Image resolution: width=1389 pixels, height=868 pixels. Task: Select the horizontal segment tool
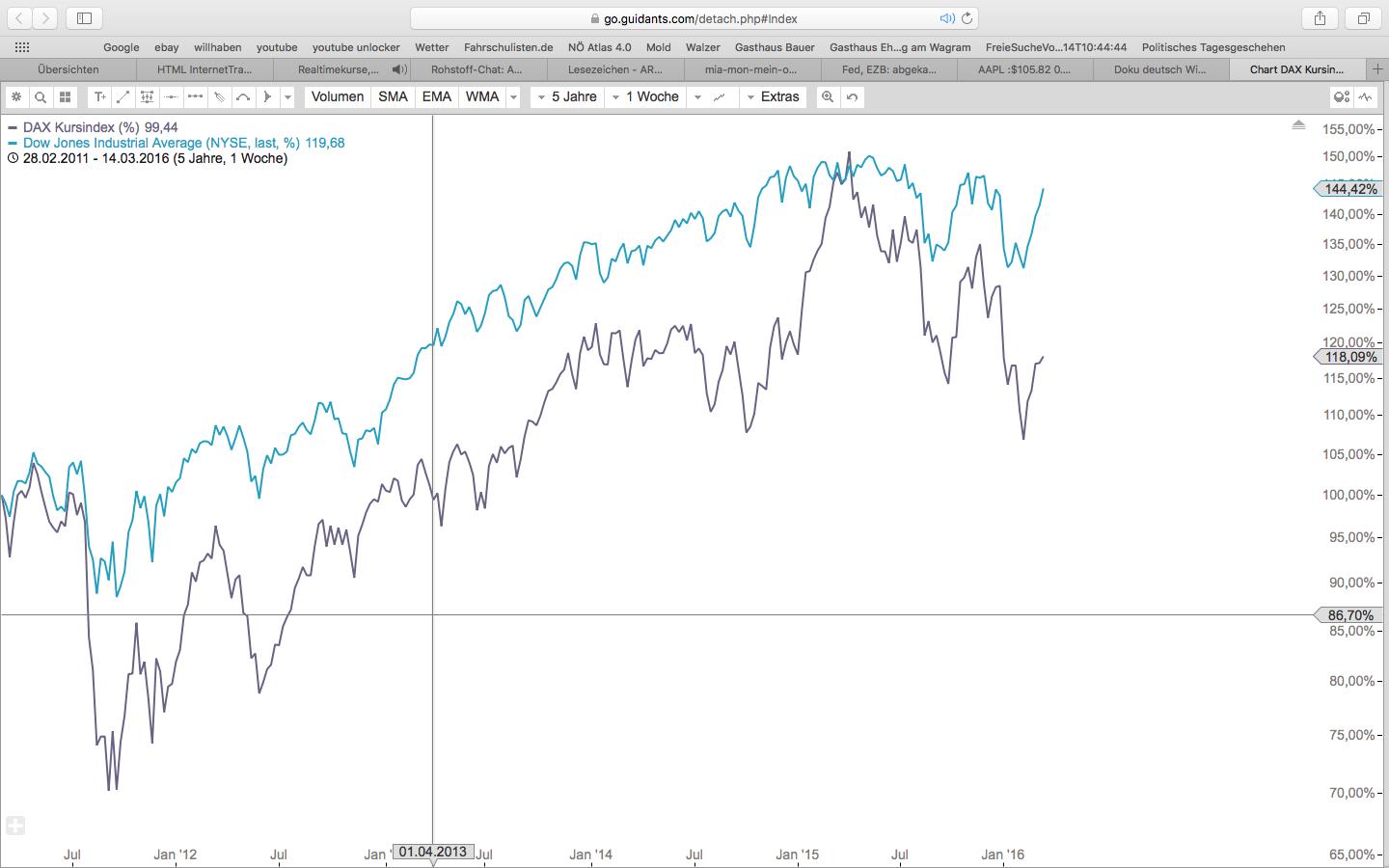click(196, 96)
